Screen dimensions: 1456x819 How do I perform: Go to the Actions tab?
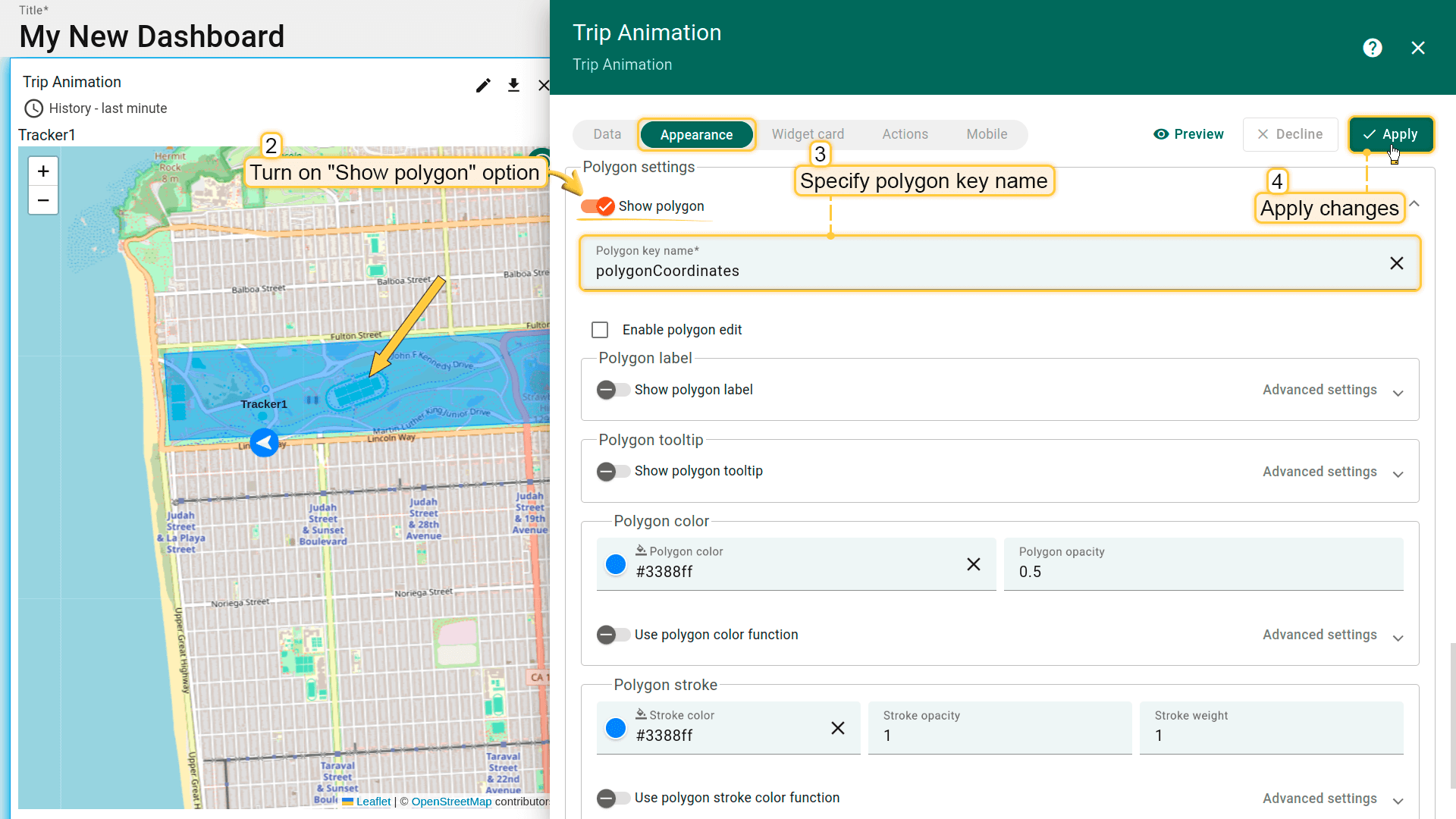[905, 134]
